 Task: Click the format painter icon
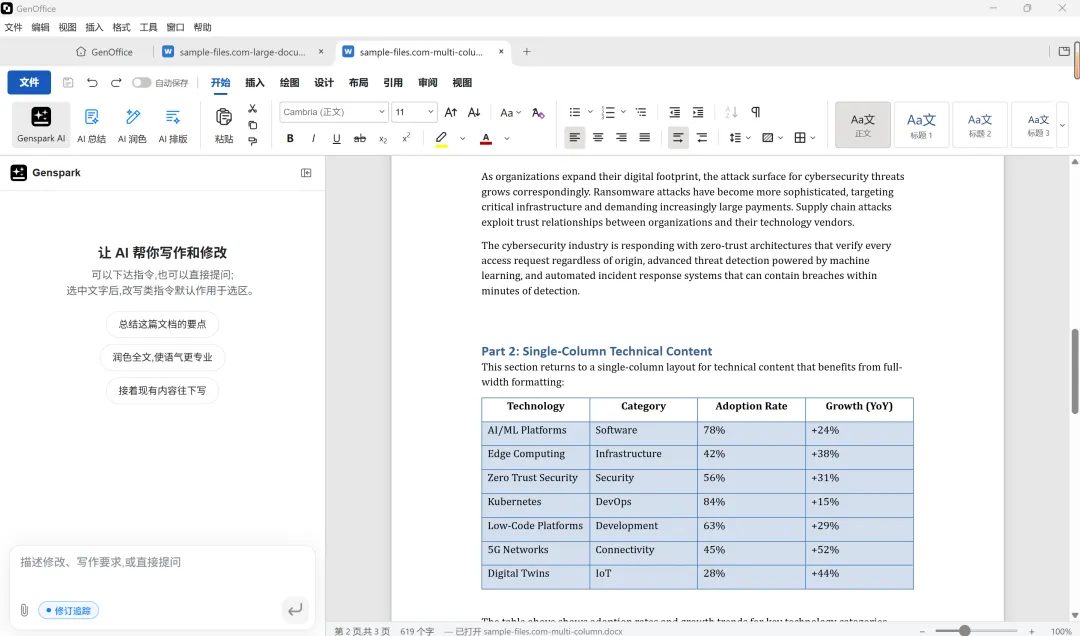pyautogui.click(x=253, y=141)
